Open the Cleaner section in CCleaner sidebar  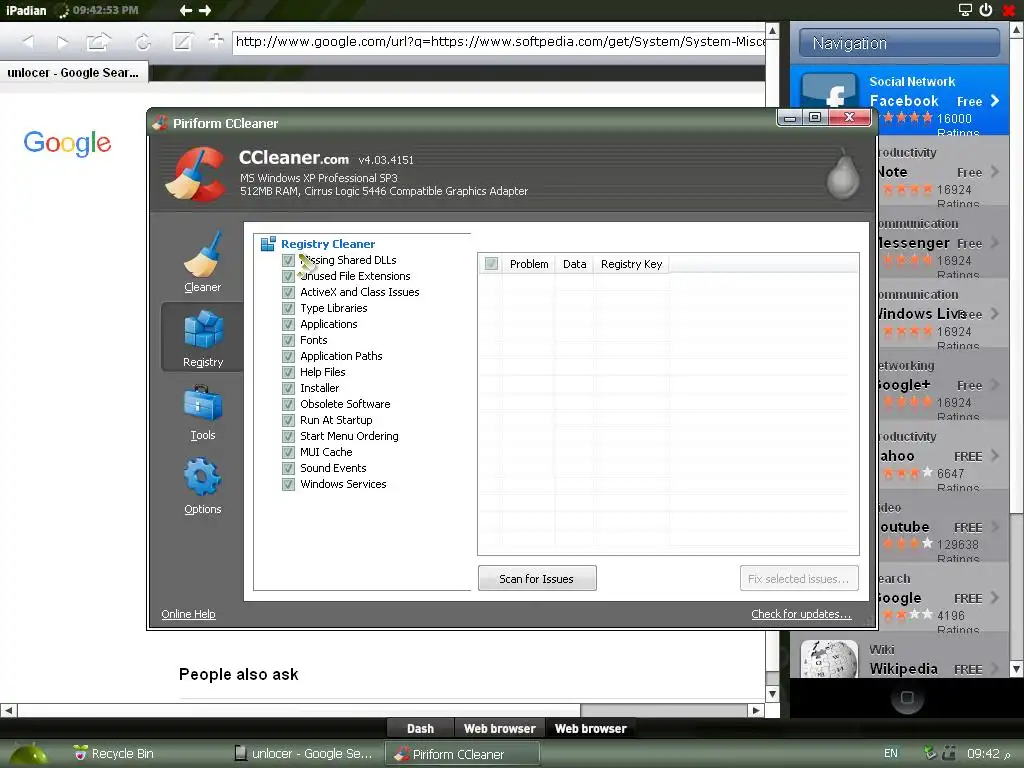coord(202,263)
